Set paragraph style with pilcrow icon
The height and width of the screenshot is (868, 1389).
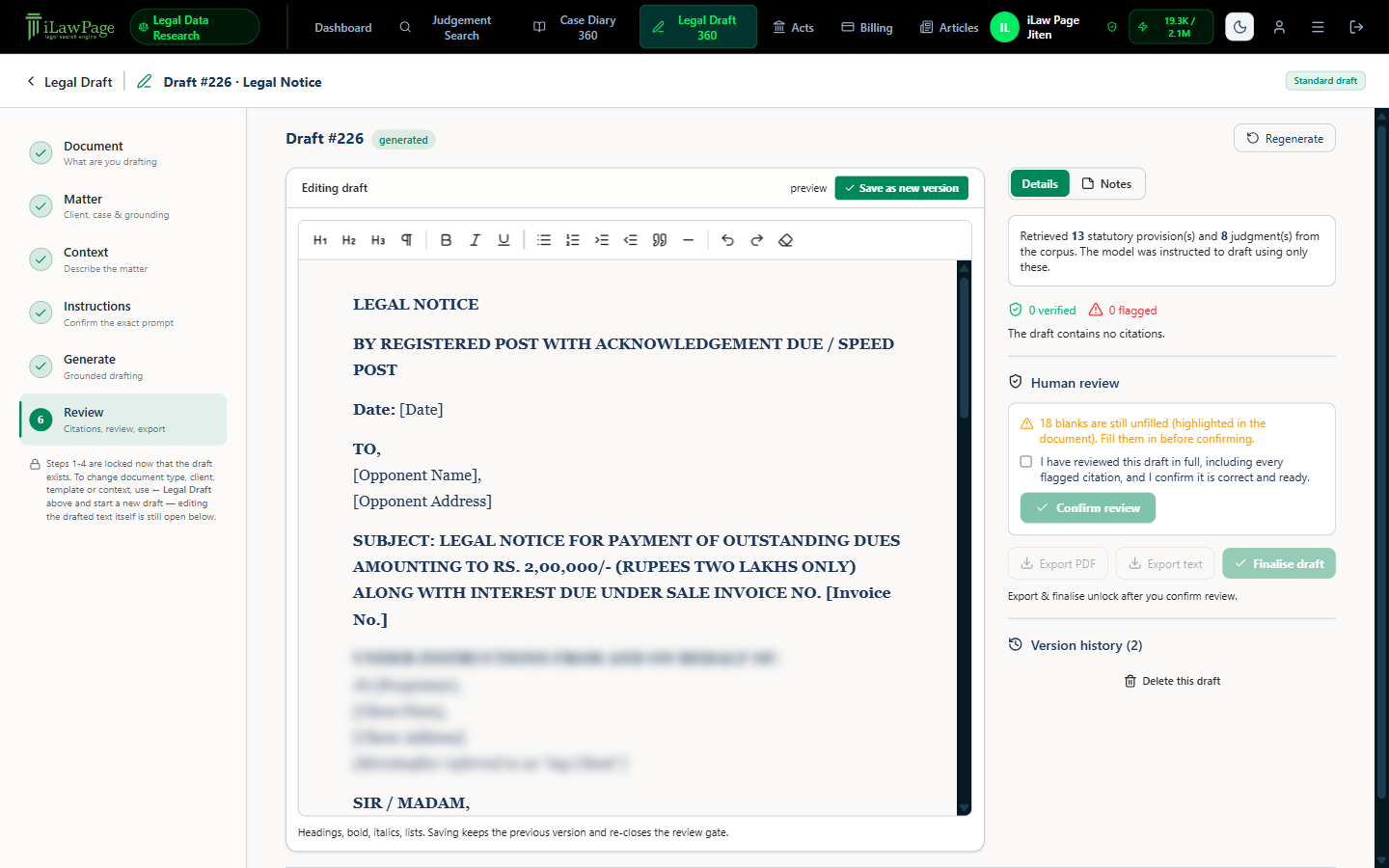coord(407,240)
